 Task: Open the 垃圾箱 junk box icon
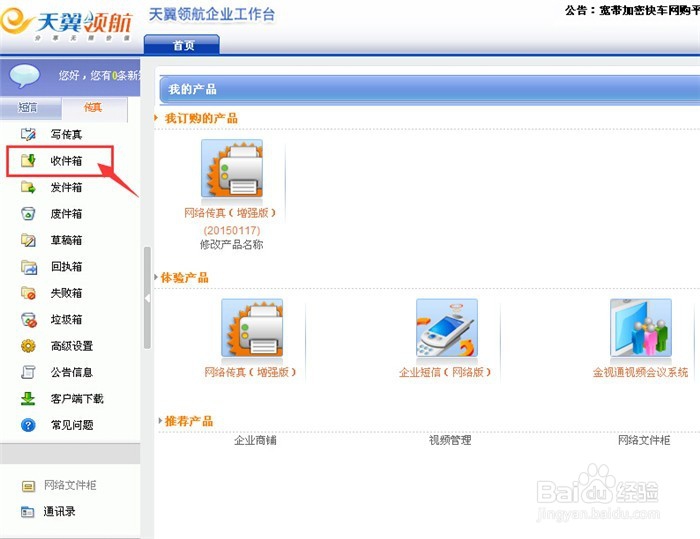tap(29, 319)
